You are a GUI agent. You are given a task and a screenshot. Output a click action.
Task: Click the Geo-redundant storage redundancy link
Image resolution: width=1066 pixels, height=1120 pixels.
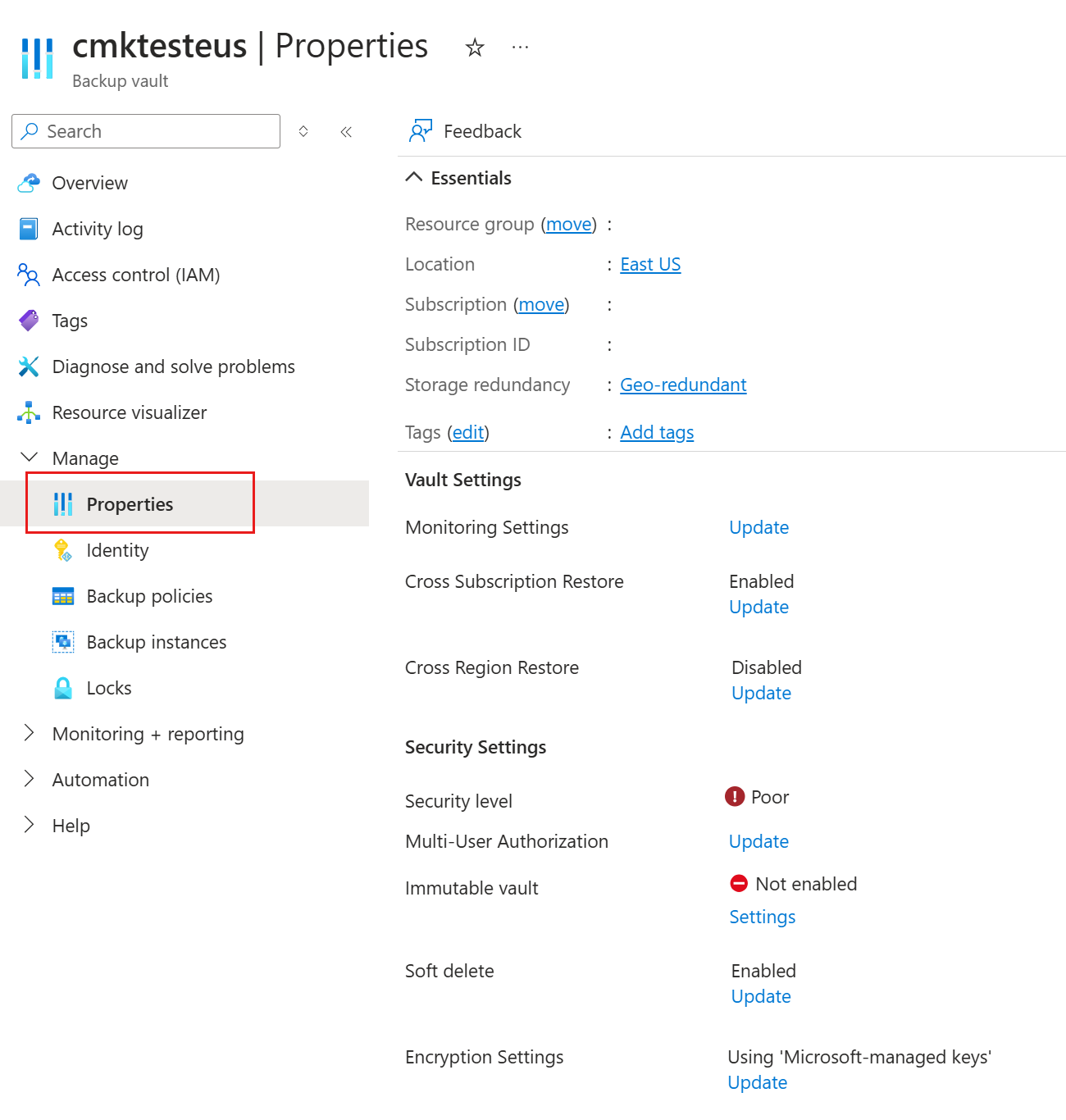click(x=683, y=385)
